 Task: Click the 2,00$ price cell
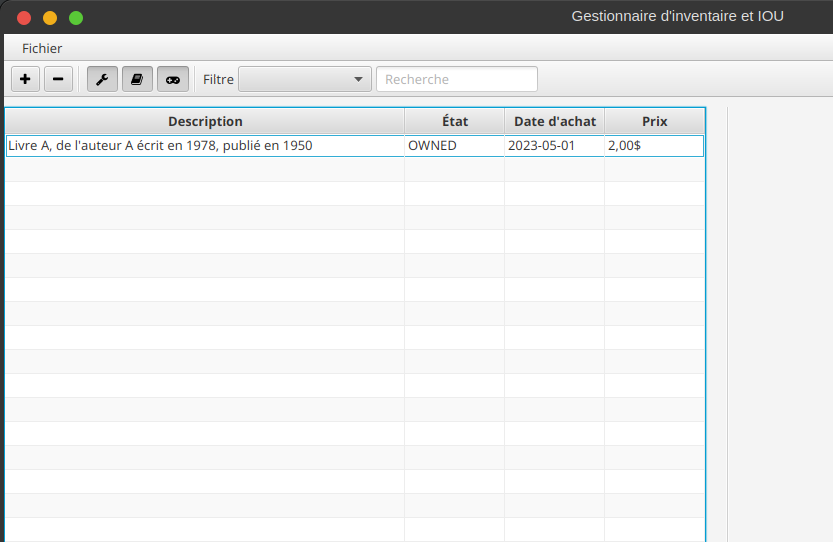[654, 146]
